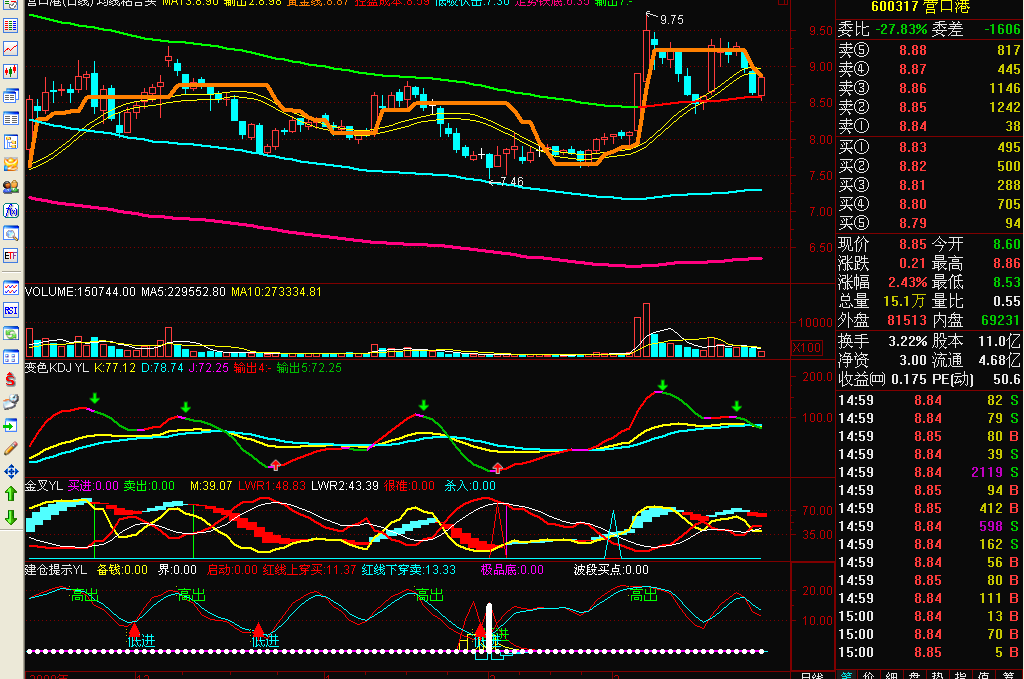Image resolution: width=1024 pixels, height=679 pixels.
Task: Click the 变色KDJ YL indicator label
Action: [57, 368]
